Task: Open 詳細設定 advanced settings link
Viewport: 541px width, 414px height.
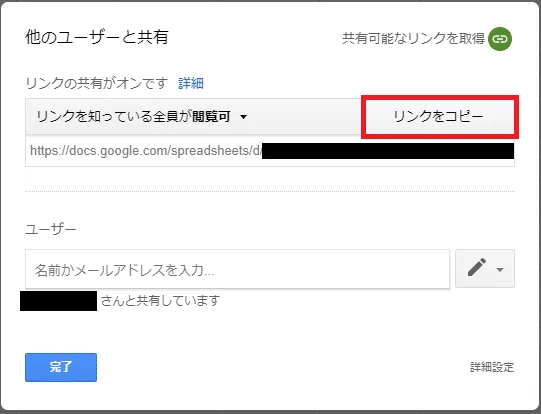Action: [492, 367]
